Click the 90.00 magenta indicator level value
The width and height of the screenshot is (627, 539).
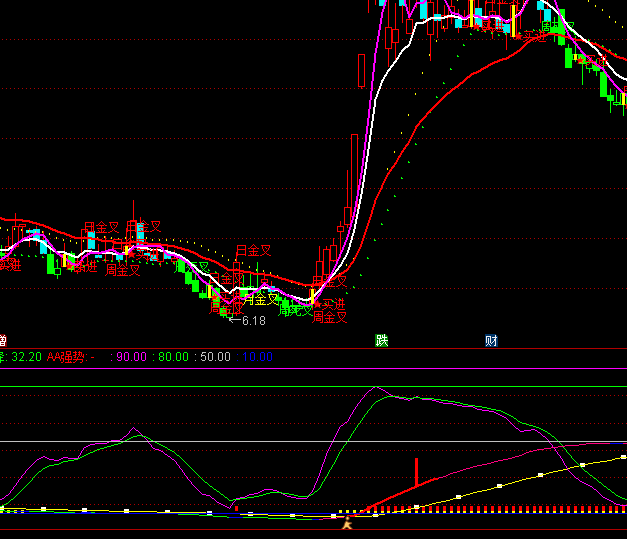point(131,357)
